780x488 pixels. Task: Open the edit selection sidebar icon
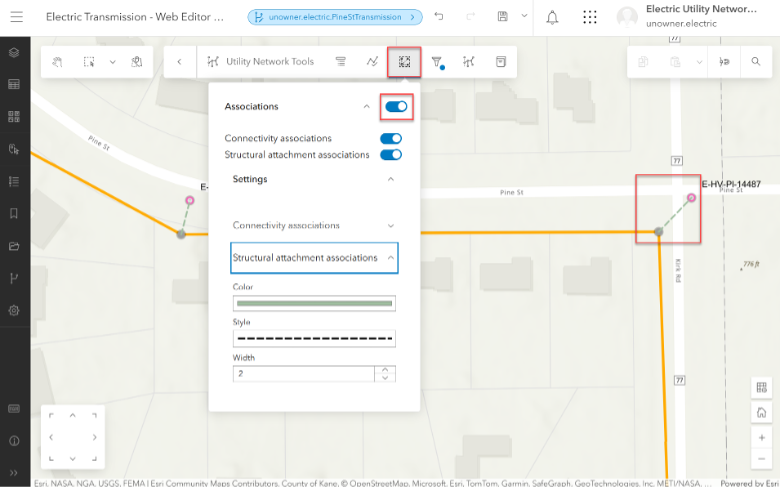point(14,149)
